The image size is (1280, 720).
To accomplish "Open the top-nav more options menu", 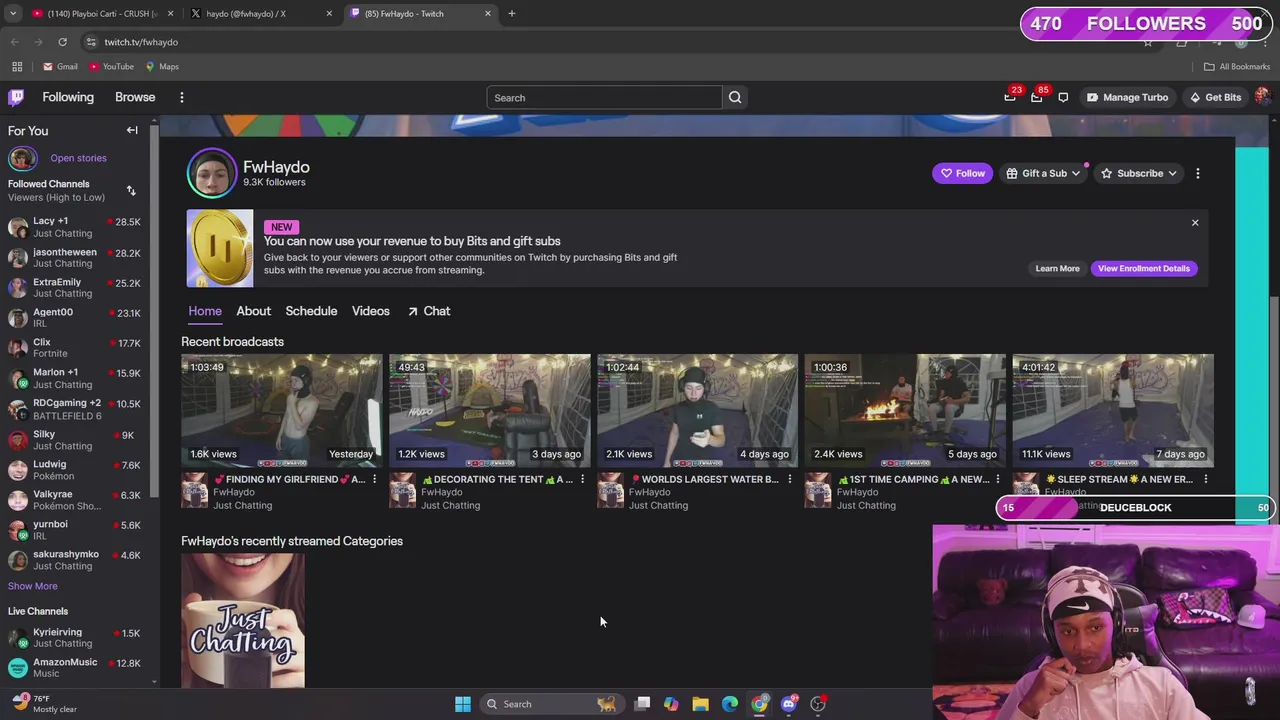I will [182, 97].
